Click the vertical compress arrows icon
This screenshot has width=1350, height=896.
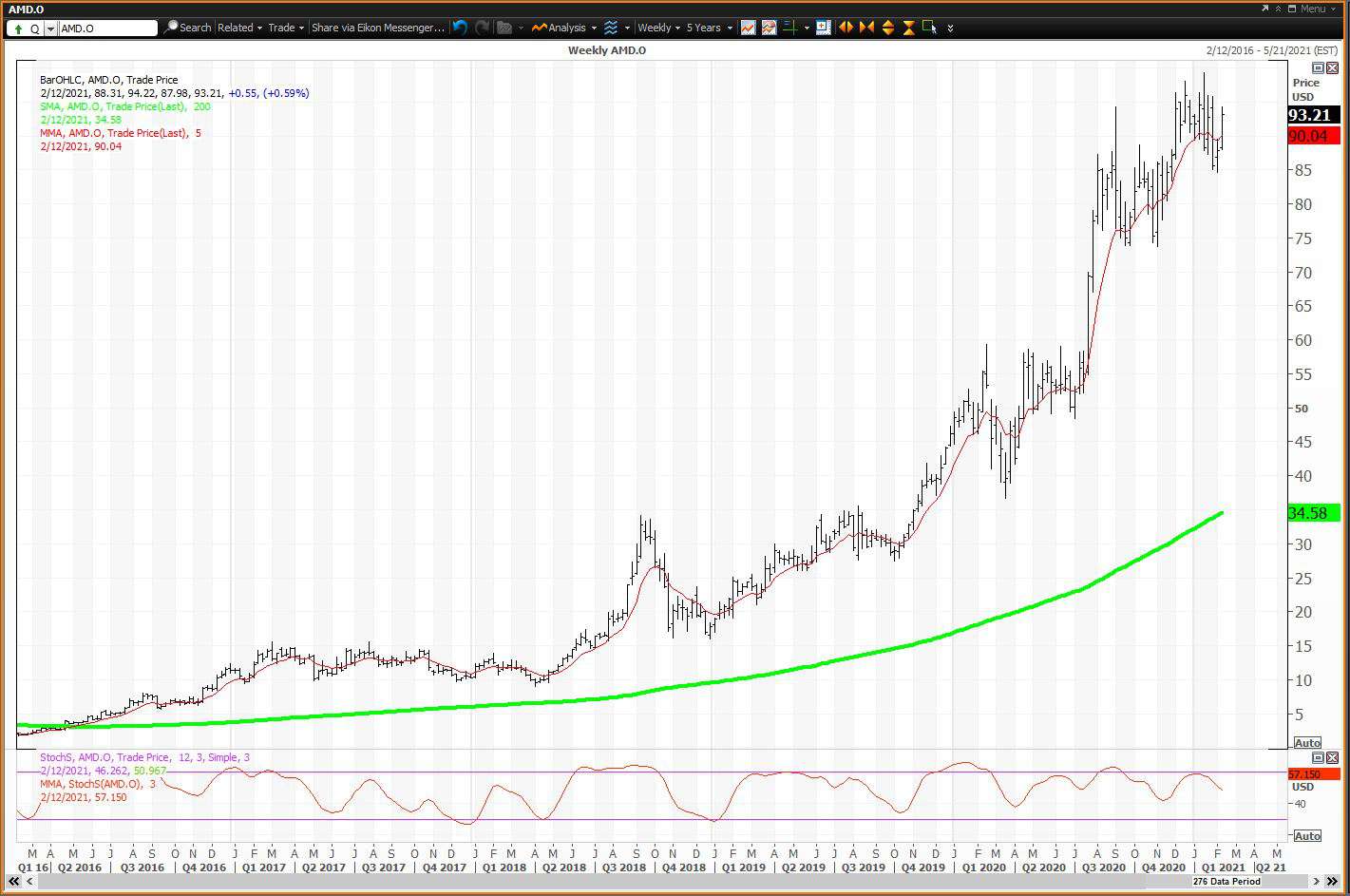[909, 28]
